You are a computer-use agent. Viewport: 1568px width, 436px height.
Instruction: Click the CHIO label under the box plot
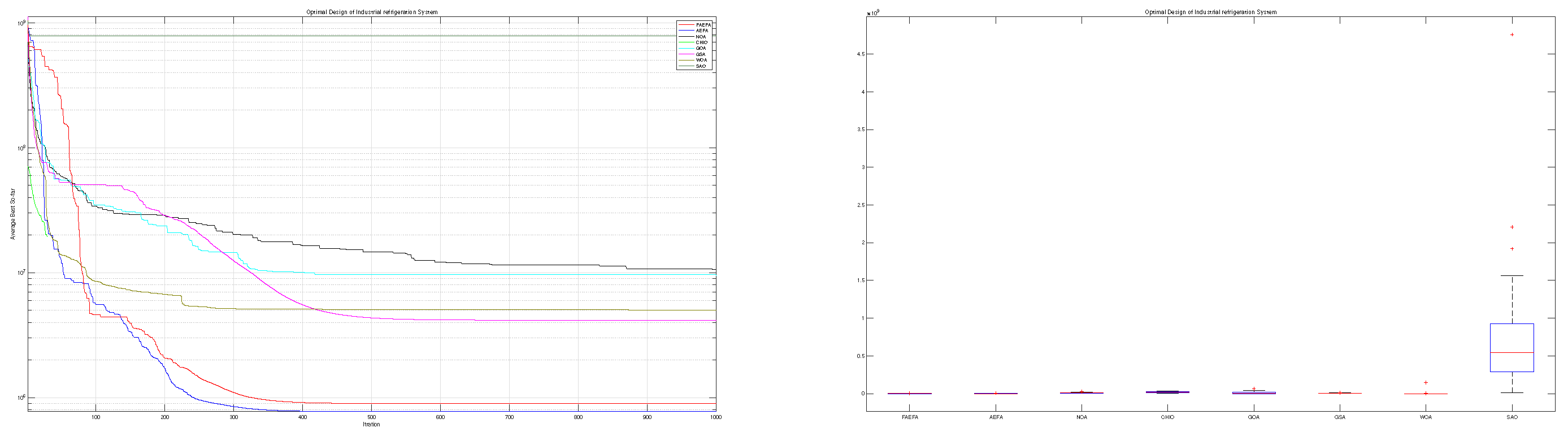pyautogui.click(x=1167, y=418)
